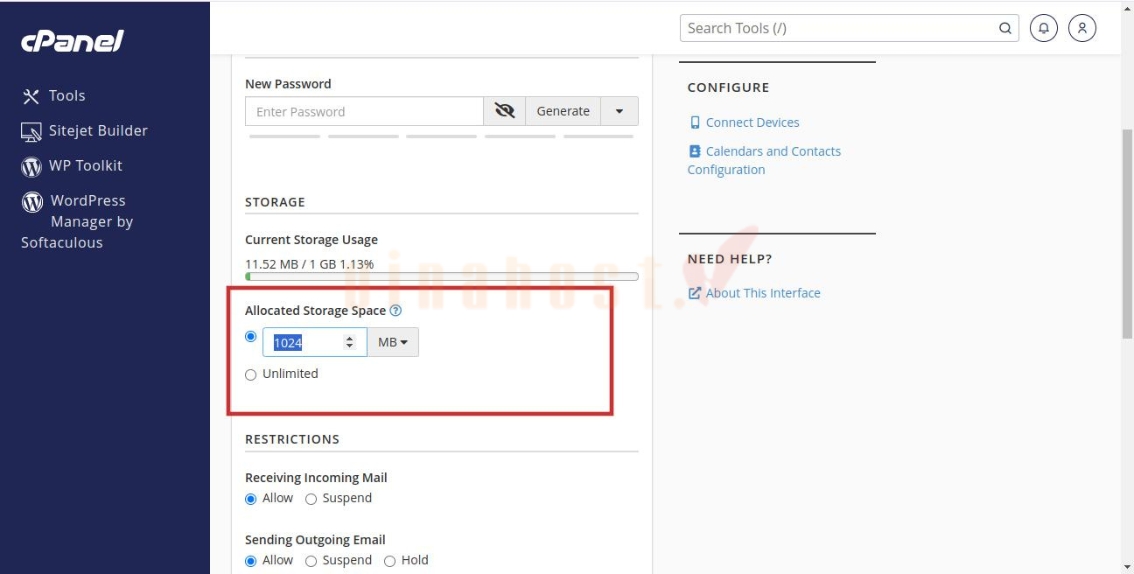Focus the Search Tools field

pyautogui.click(x=849, y=28)
